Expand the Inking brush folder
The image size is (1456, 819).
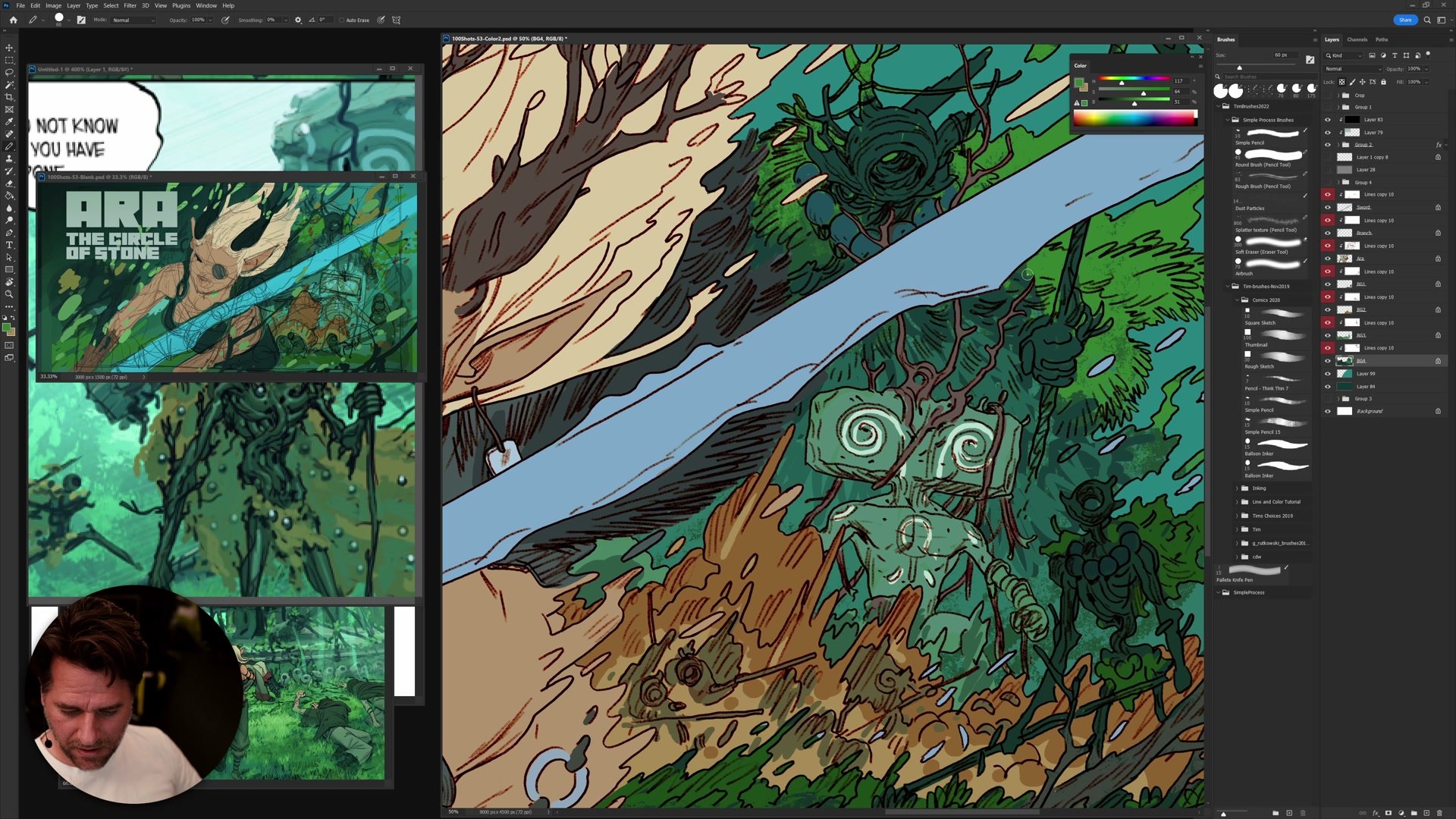coord(1237,488)
